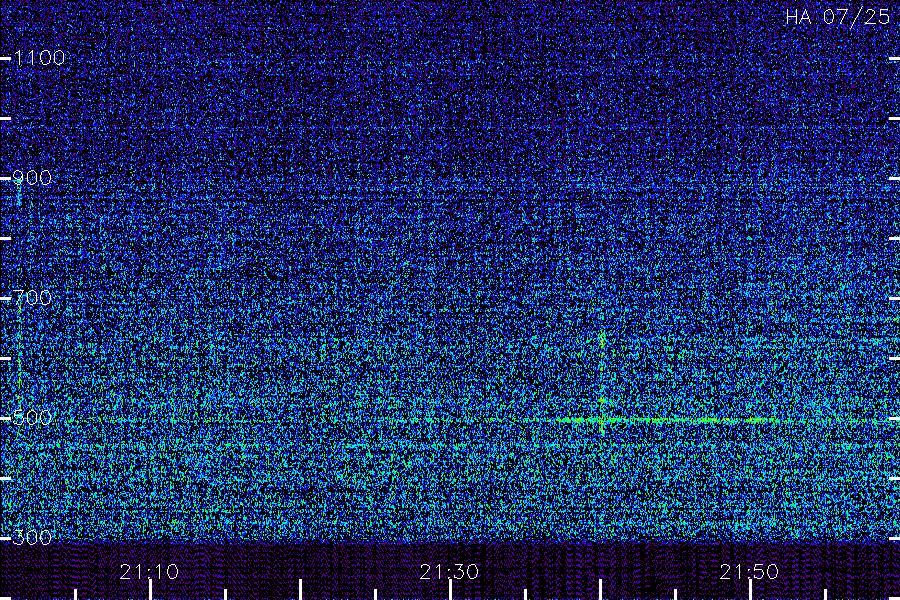The height and width of the screenshot is (600, 900).
Task: Click the 900 frequency axis label
Action: click(x=32, y=178)
